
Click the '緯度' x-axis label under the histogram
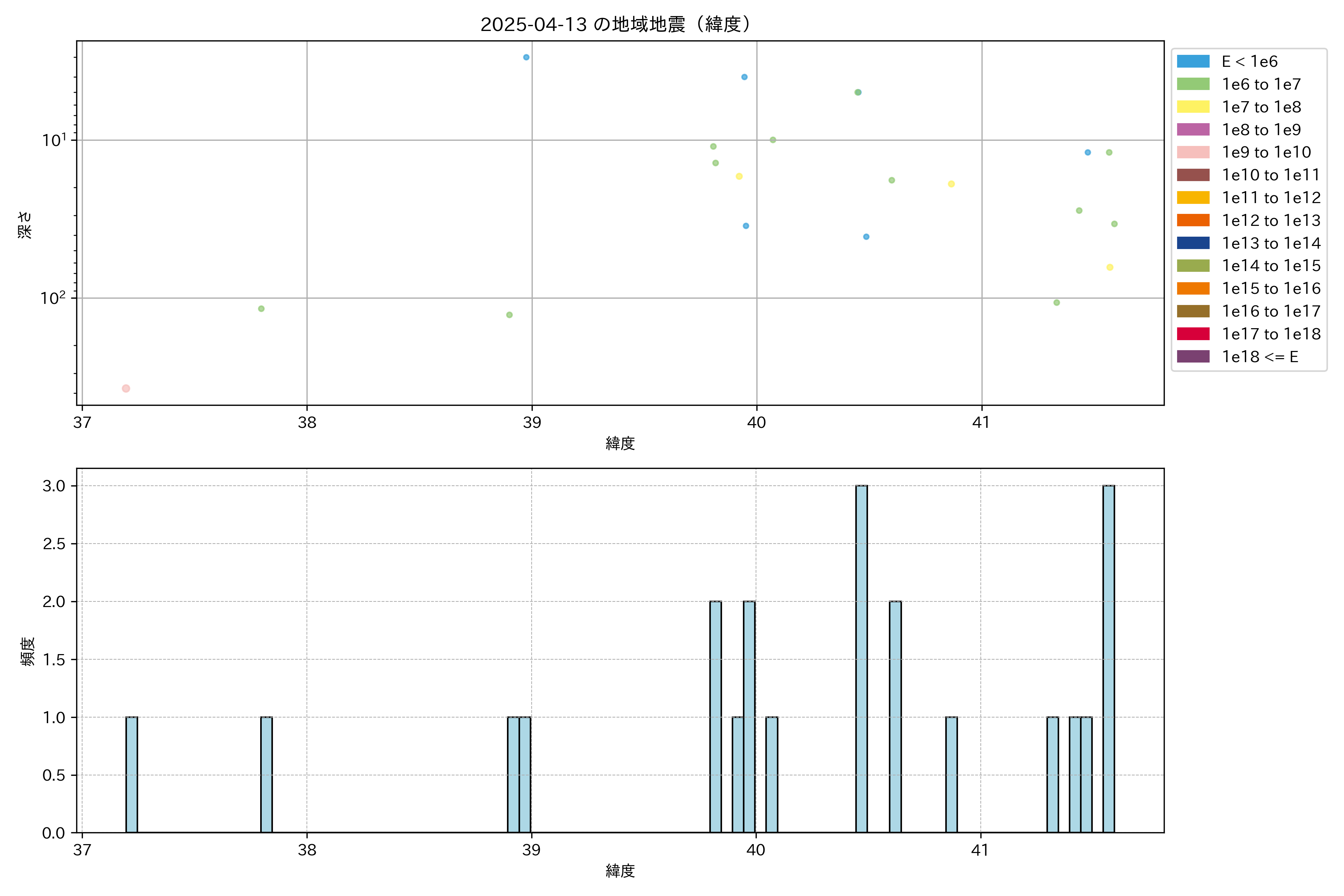coord(620,871)
